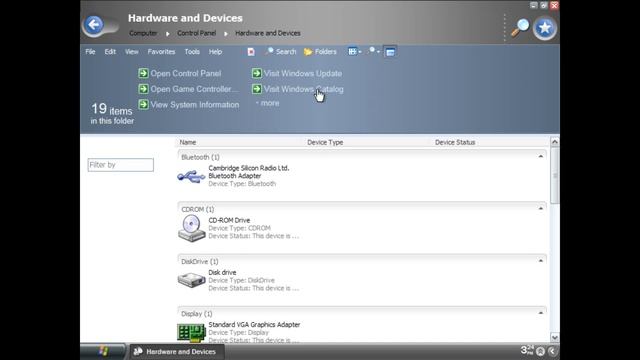Viewport: 640px width, 360px height.
Task: Select the Disk drive icon
Action: point(191,280)
